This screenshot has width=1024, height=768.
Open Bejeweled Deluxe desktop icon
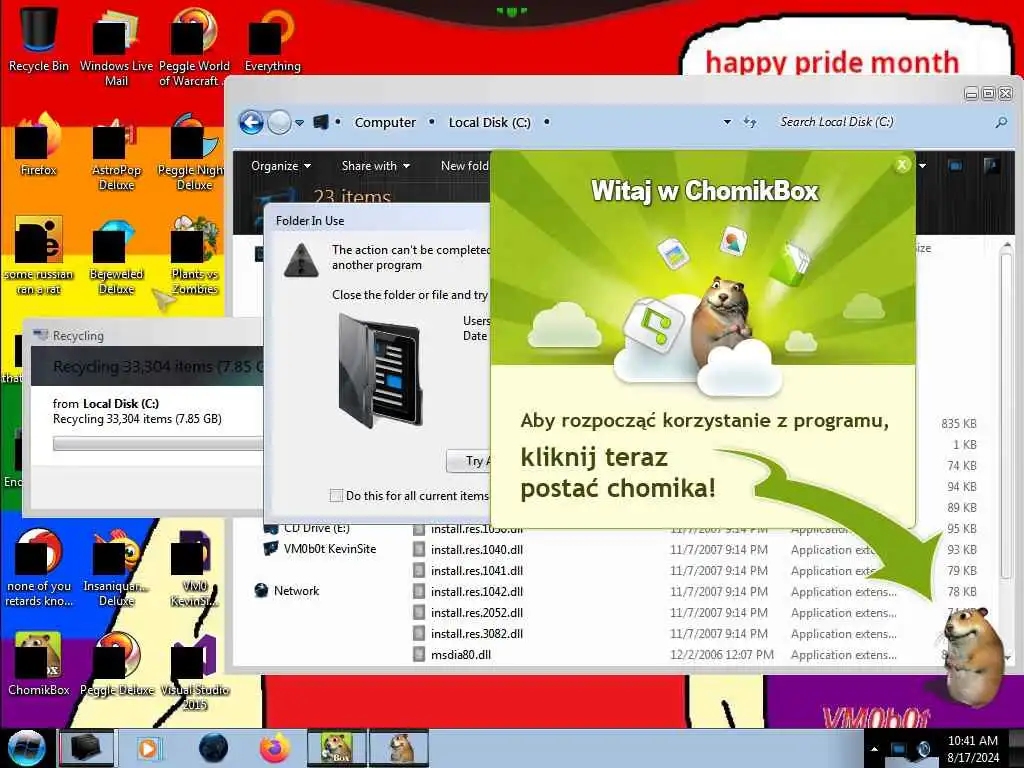(x=116, y=255)
